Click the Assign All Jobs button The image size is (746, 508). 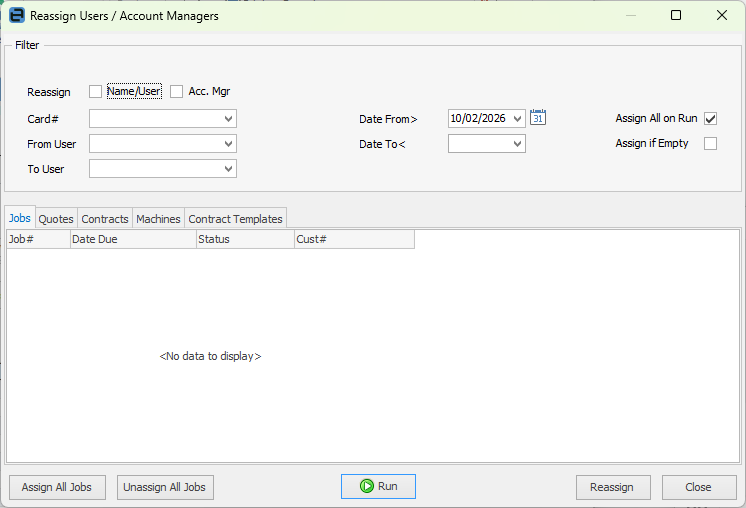(x=57, y=487)
